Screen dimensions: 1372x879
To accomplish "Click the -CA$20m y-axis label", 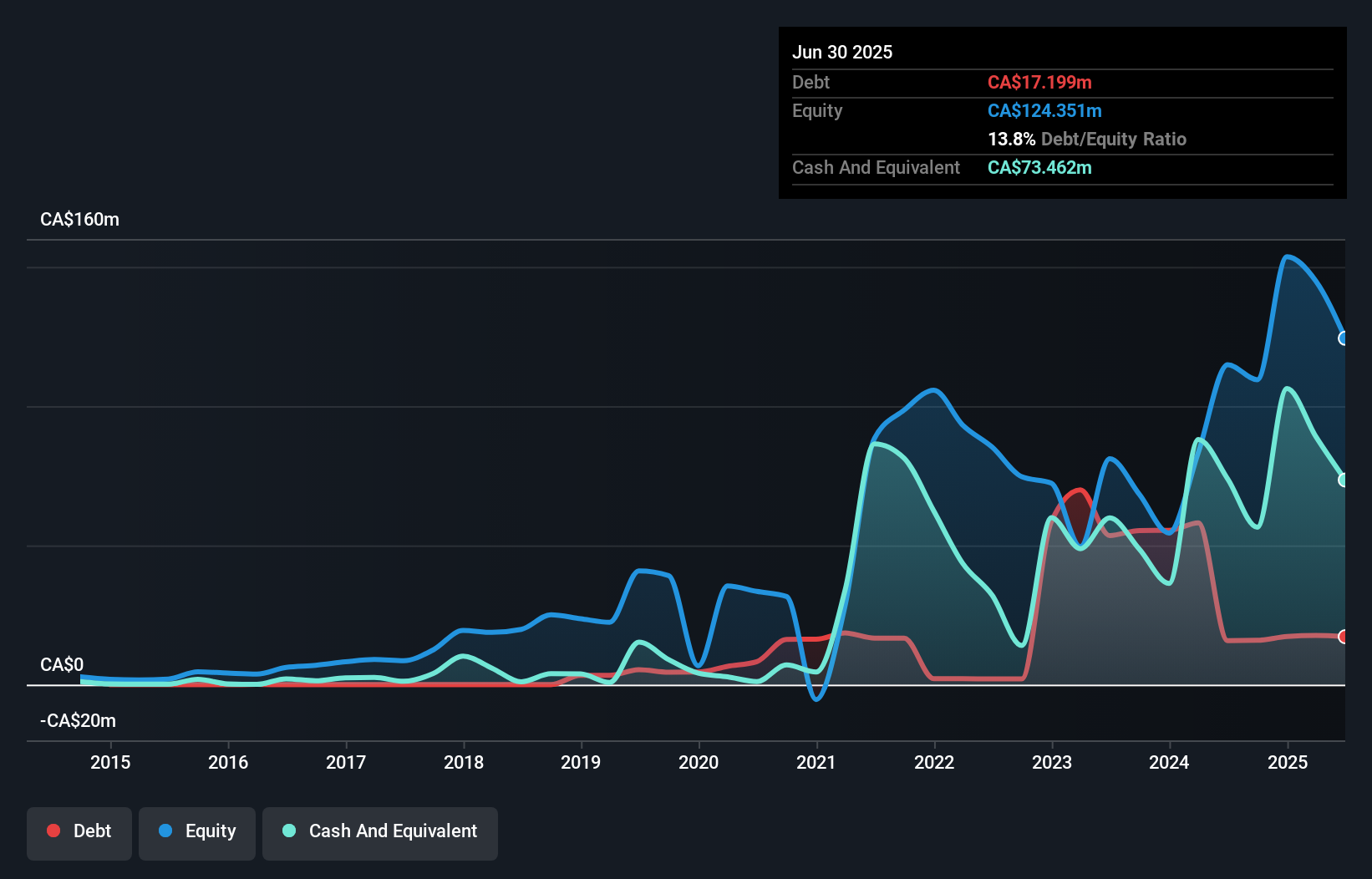I will (80, 720).
